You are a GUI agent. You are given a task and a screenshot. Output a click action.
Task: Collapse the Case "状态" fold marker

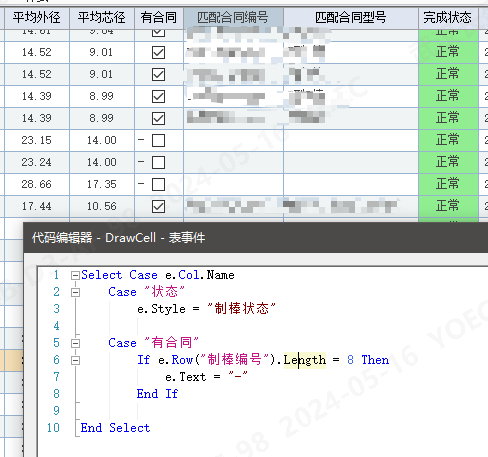click(75, 292)
